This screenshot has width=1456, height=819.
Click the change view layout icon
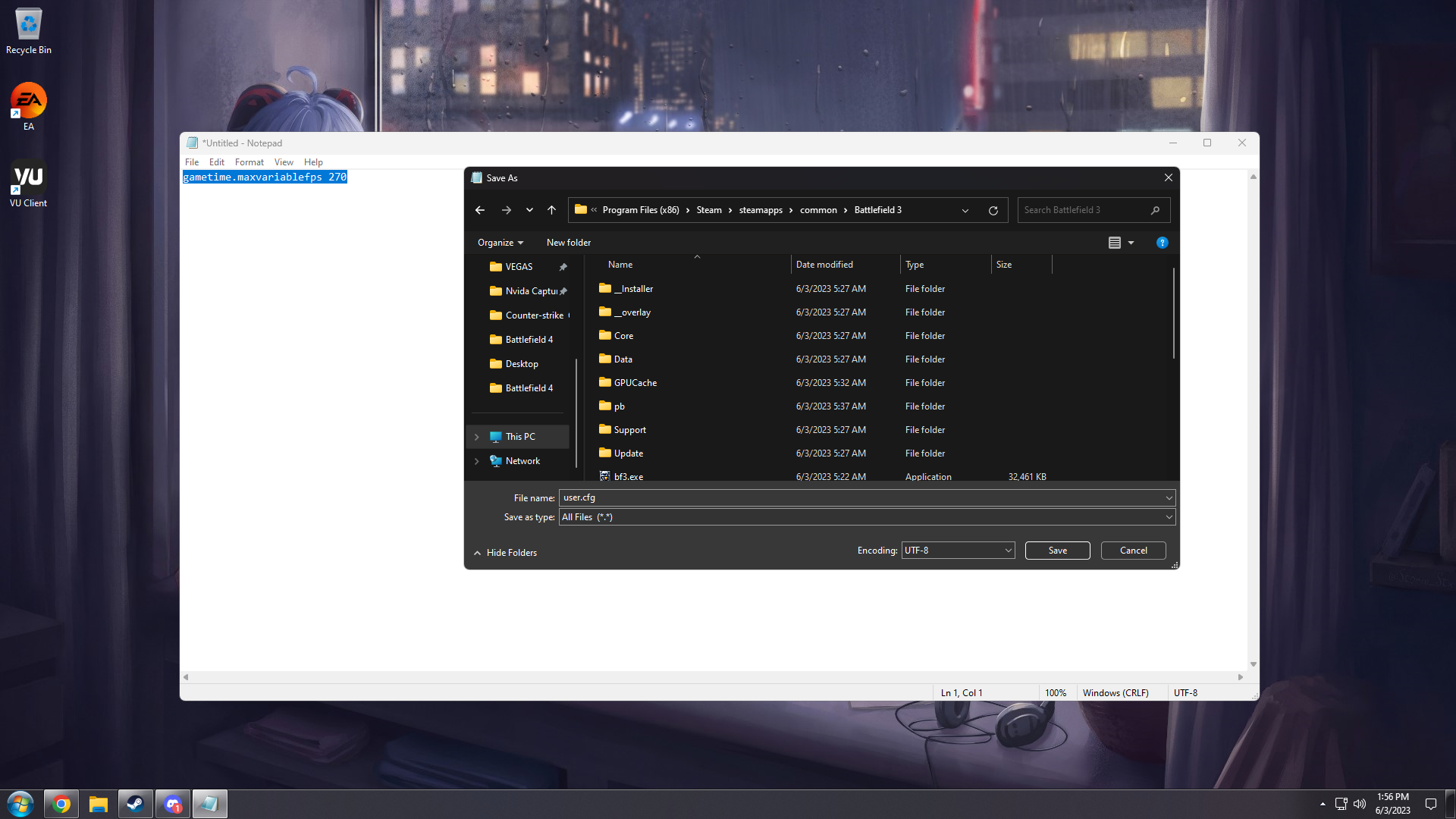pyautogui.click(x=1114, y=243)
